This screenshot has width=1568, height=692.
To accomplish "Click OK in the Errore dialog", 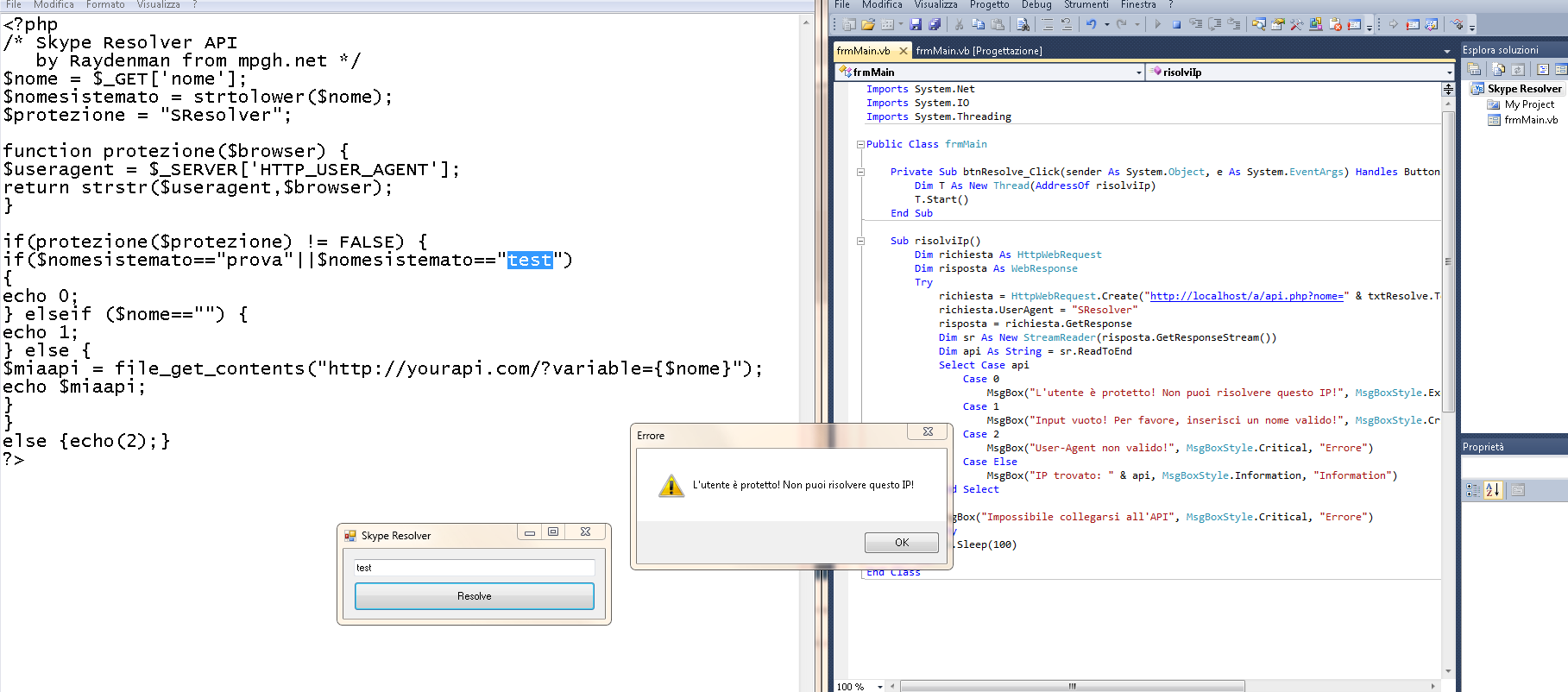I will (x=902, y=543).
